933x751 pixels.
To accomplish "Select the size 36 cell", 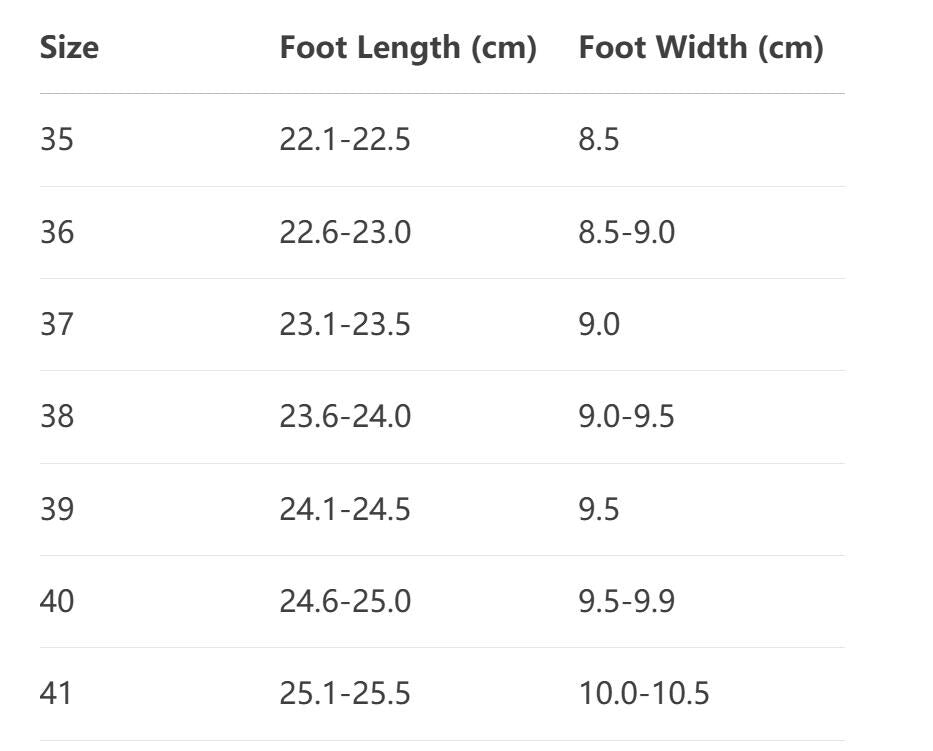I will [x=57, y=232].
